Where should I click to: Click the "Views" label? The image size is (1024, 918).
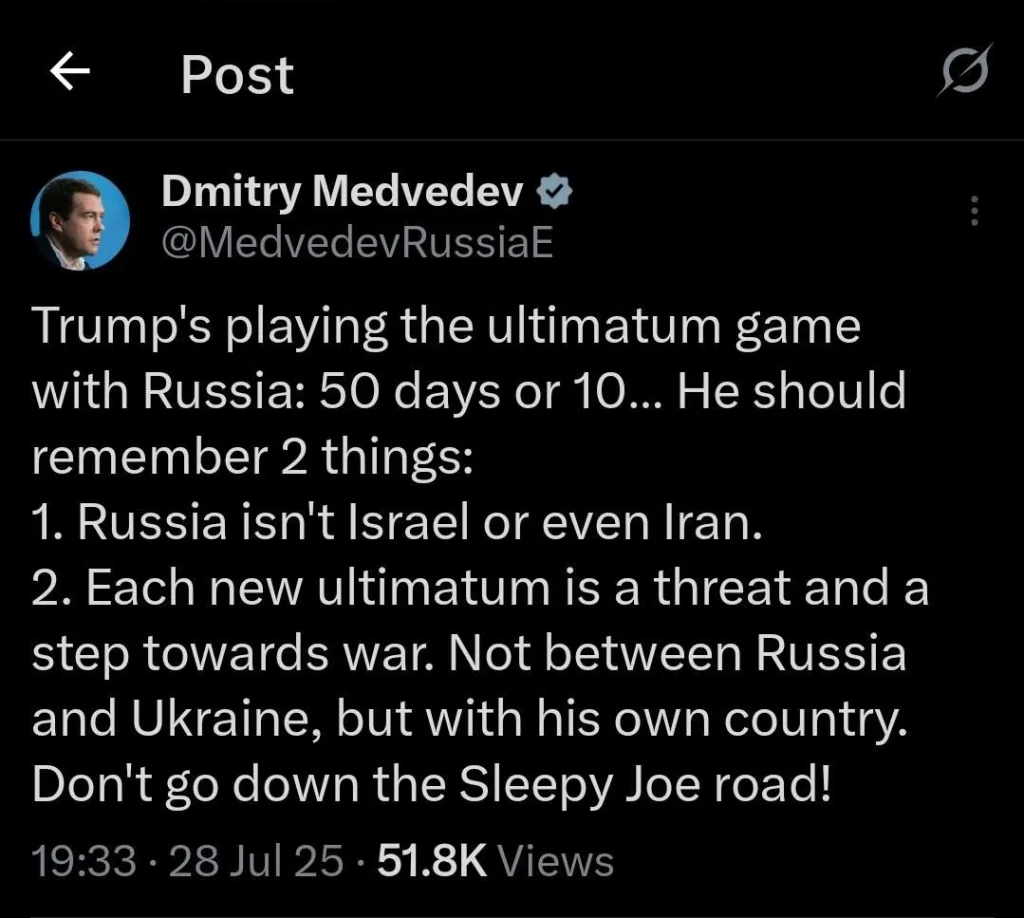coord(555,861)
